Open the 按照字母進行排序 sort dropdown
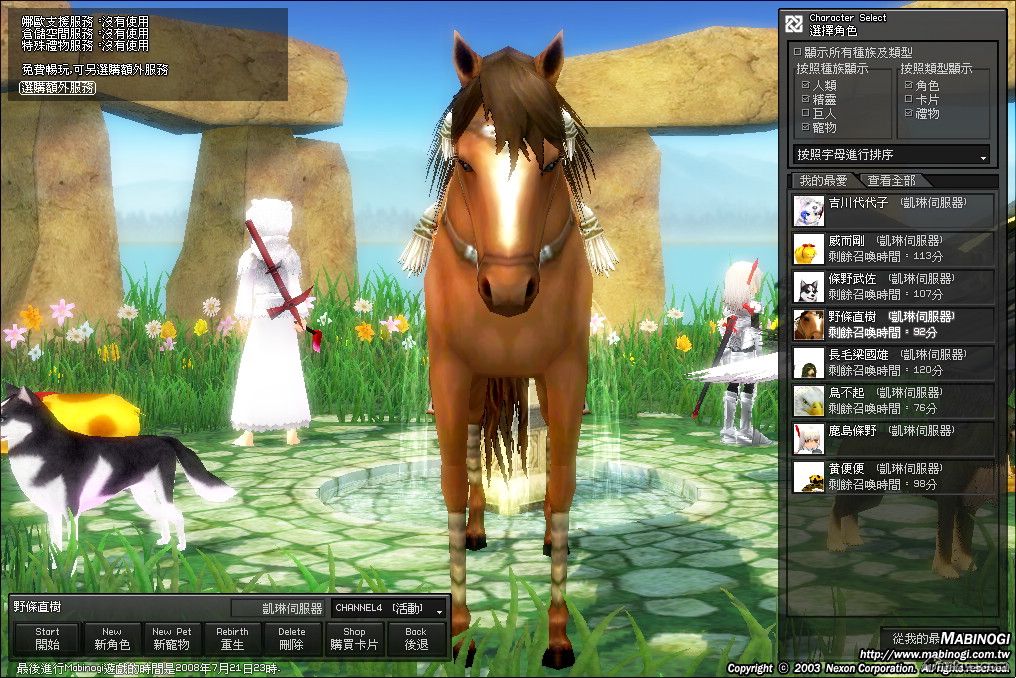1016x678 pixels. [892, 155]
